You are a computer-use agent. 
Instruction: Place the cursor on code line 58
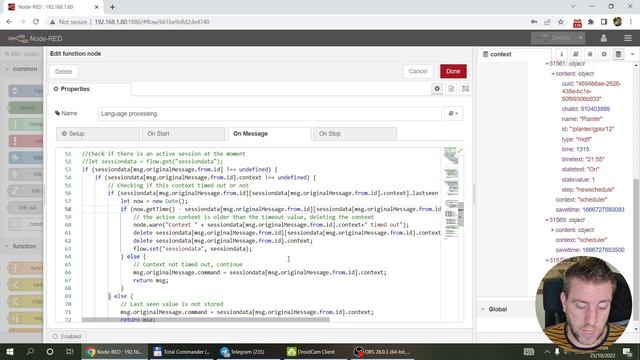tap(261, 209)
